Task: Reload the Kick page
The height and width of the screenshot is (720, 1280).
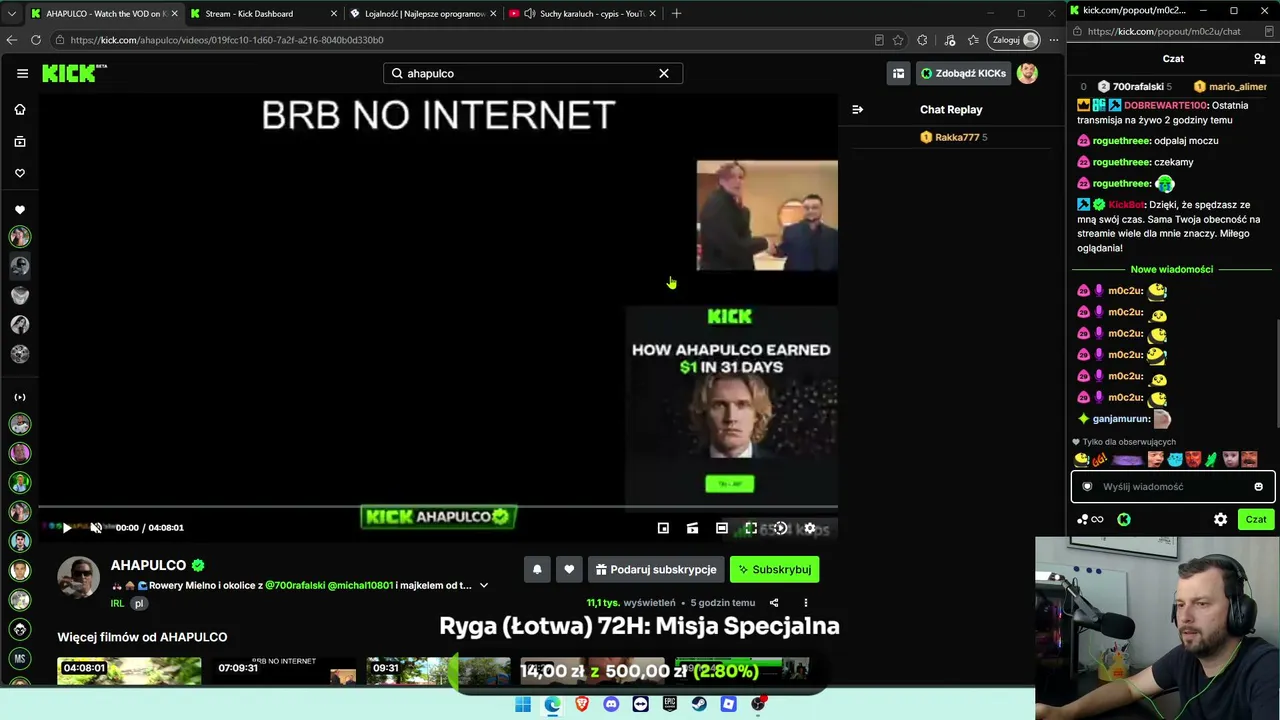Action: 36,40
